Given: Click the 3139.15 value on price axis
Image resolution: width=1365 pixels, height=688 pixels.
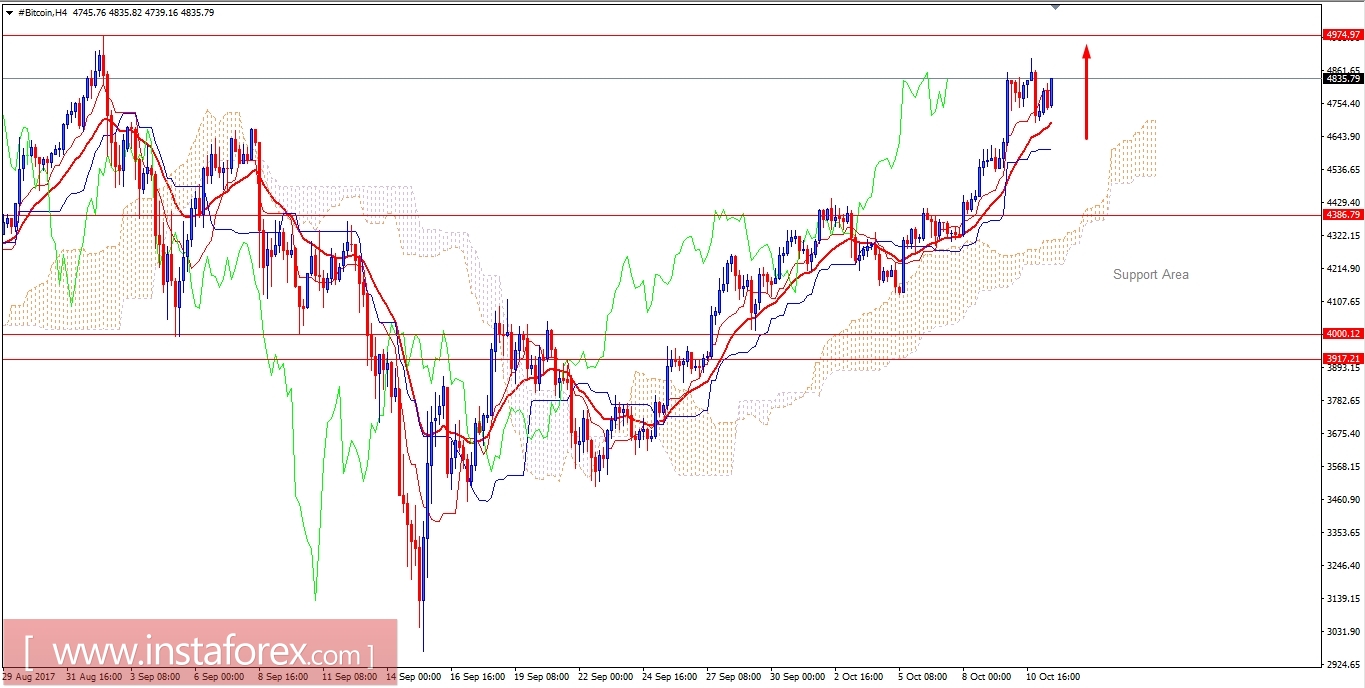Looking at the screenshot, I should [1342, 599].
